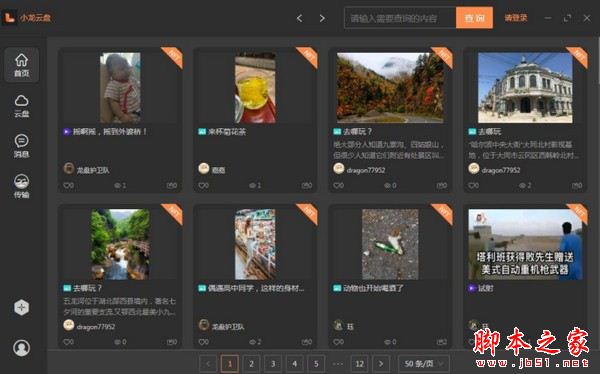This screenshot has height=374, width=600.
Task: Open the domed building thumbnail
Action: coord(525,88)
